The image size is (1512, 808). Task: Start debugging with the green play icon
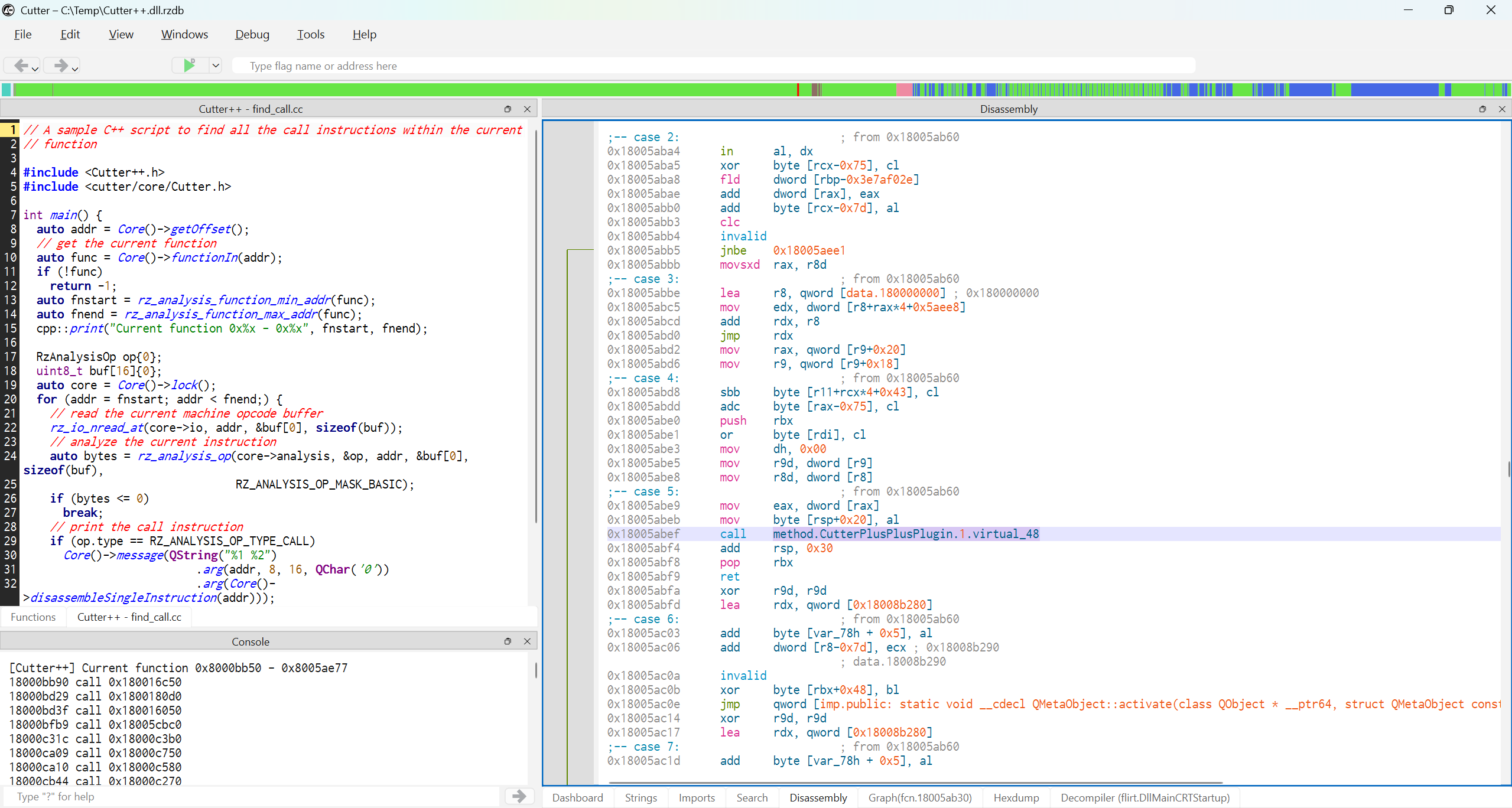[190, 66]
